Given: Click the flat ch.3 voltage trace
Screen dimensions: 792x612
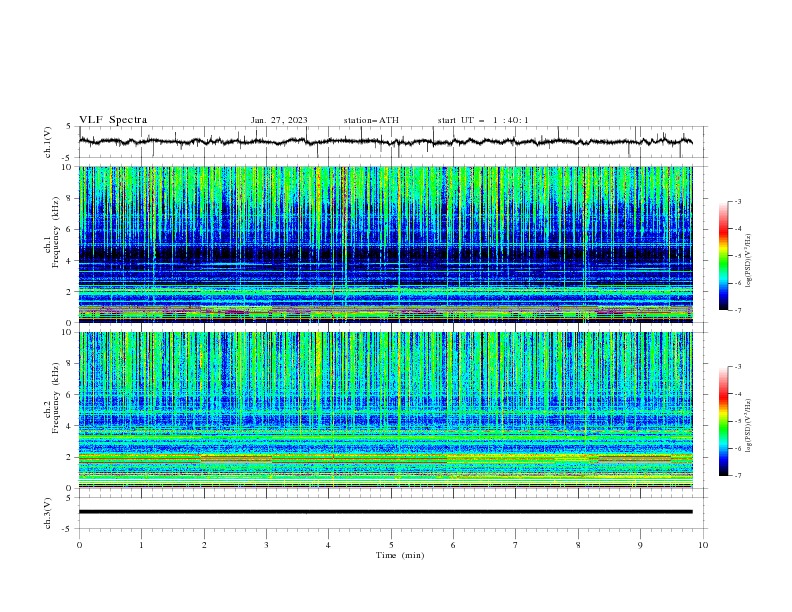Looking at the screenshot, I should point(385,512).
